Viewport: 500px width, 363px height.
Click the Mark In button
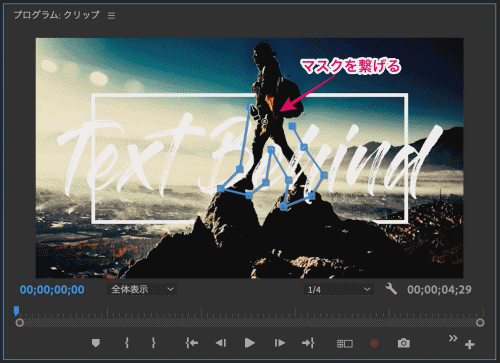coord(127,343)
